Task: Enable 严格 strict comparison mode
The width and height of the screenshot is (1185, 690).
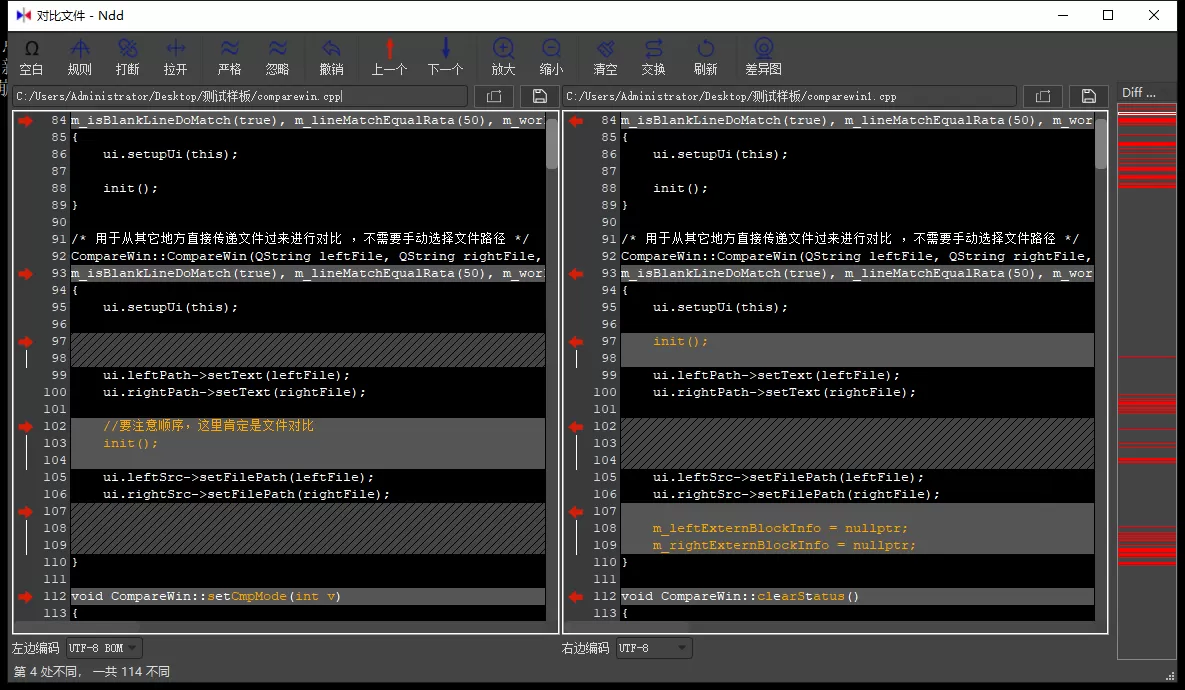Action: 229,56
